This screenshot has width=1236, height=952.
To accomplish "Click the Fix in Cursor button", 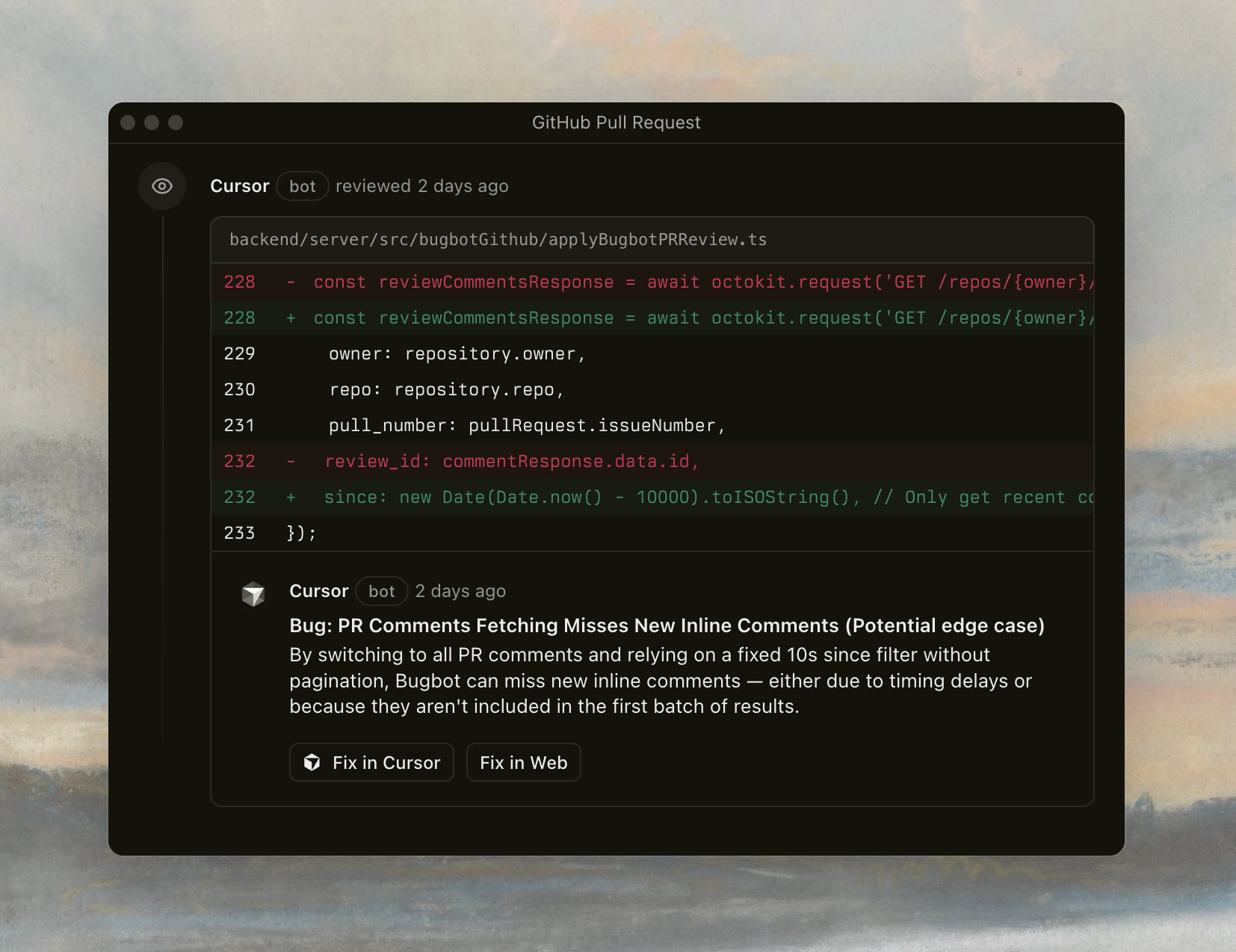I will (371, 762).
